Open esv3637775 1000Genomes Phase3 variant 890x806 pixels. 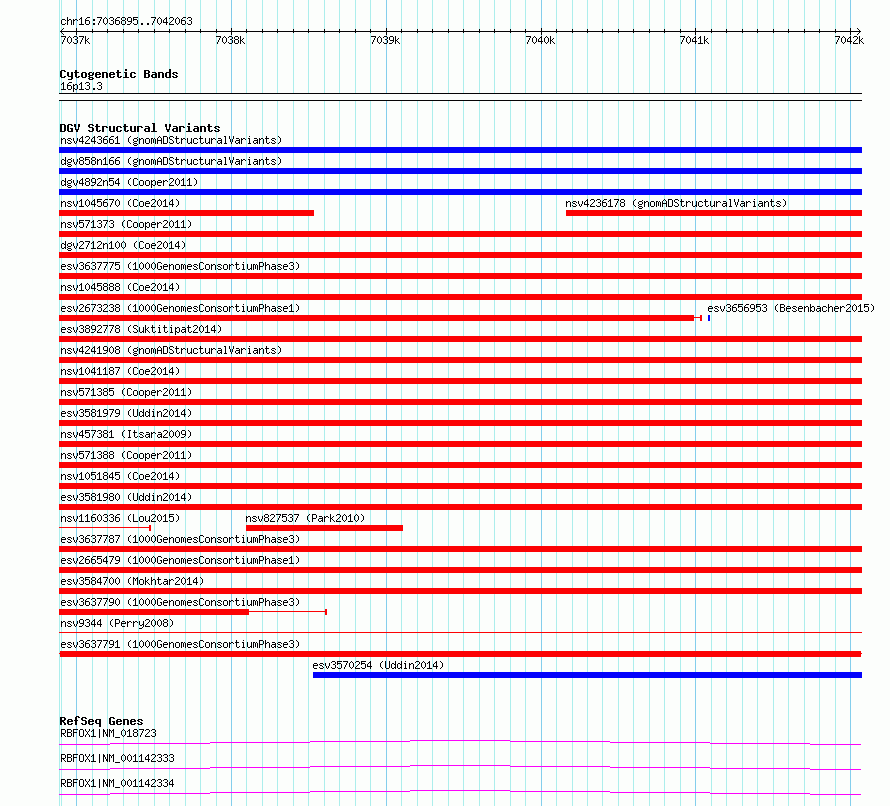180,266
